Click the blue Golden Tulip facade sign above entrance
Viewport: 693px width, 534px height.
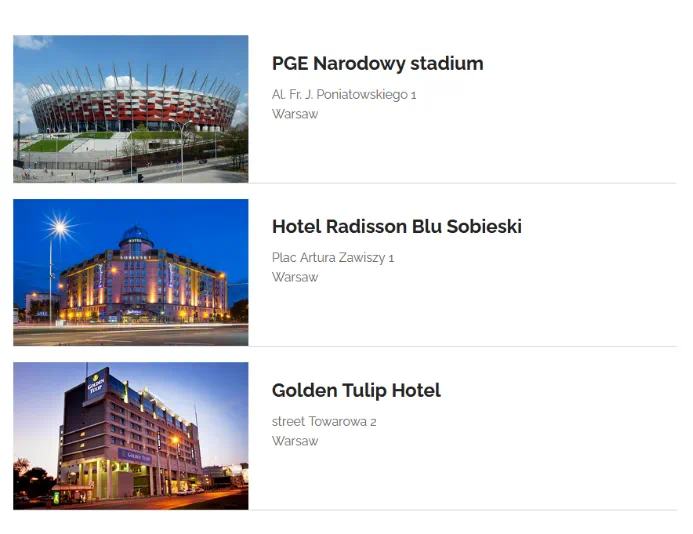coord(135,455)
